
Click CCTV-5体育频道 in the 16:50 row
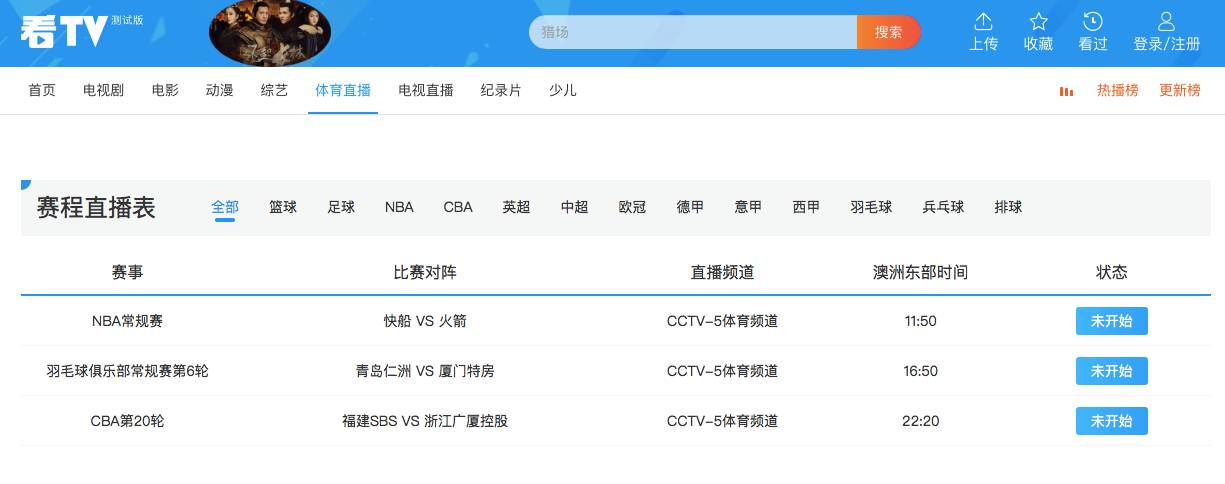[x=722, y=371]
